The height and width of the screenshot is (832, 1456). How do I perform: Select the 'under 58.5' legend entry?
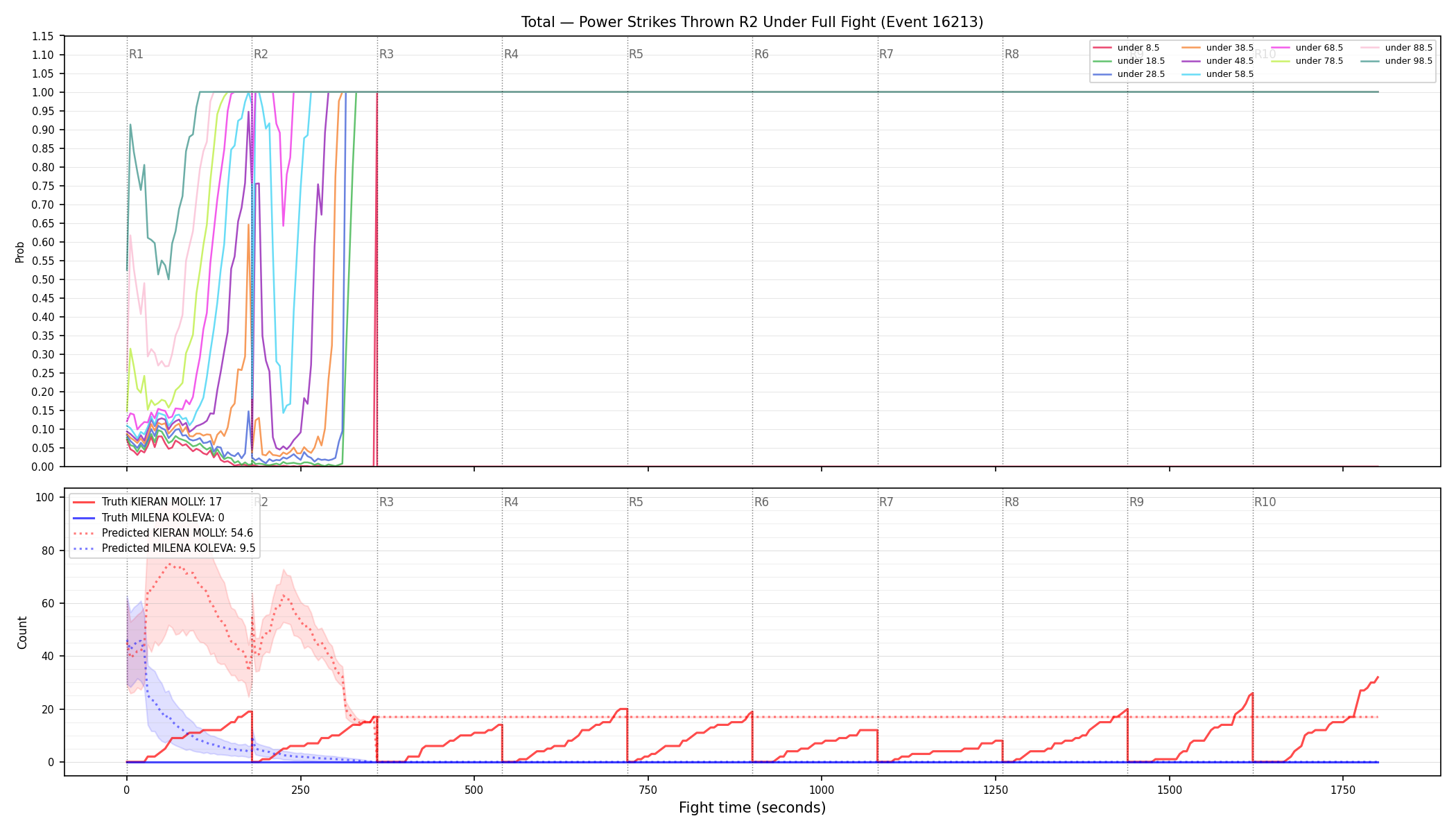1217,74
